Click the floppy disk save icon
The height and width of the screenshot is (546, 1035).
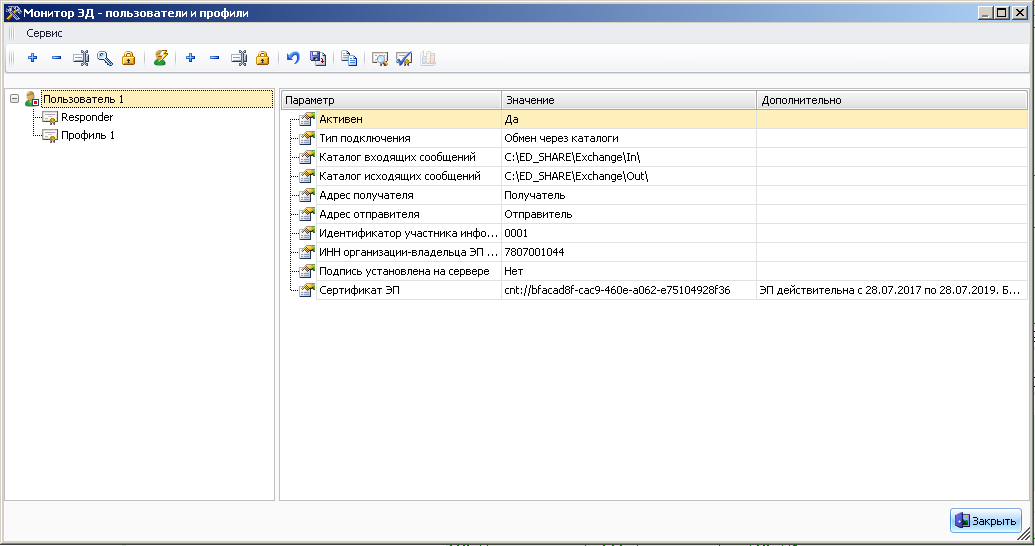317,58
